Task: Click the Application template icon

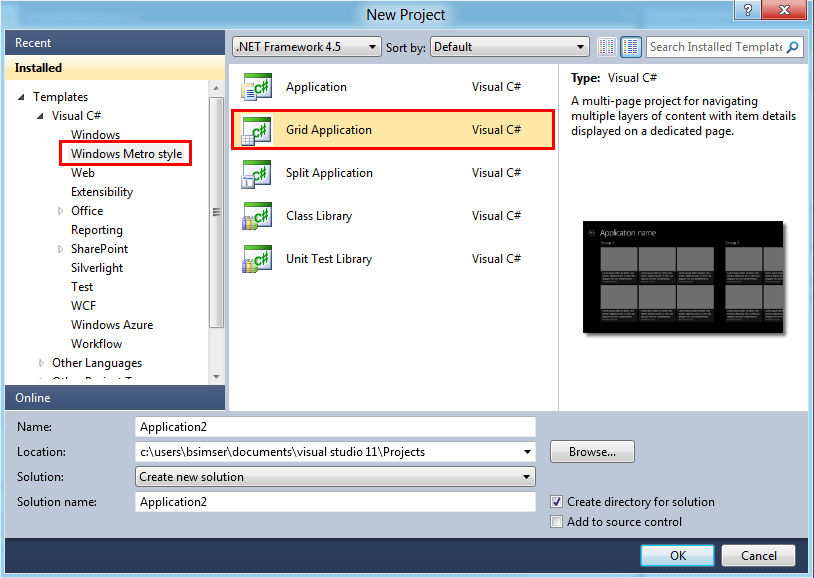Action: (256, 87)
